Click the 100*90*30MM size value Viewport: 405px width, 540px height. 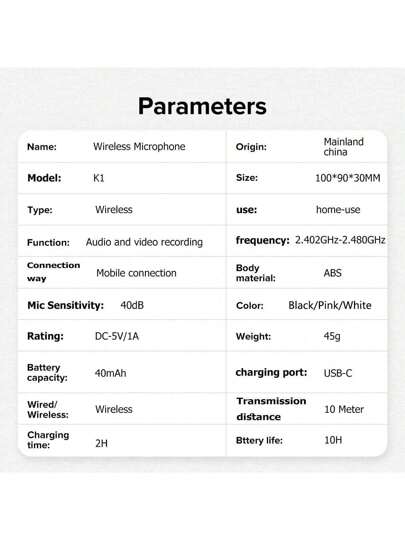[x=348, y=178]
